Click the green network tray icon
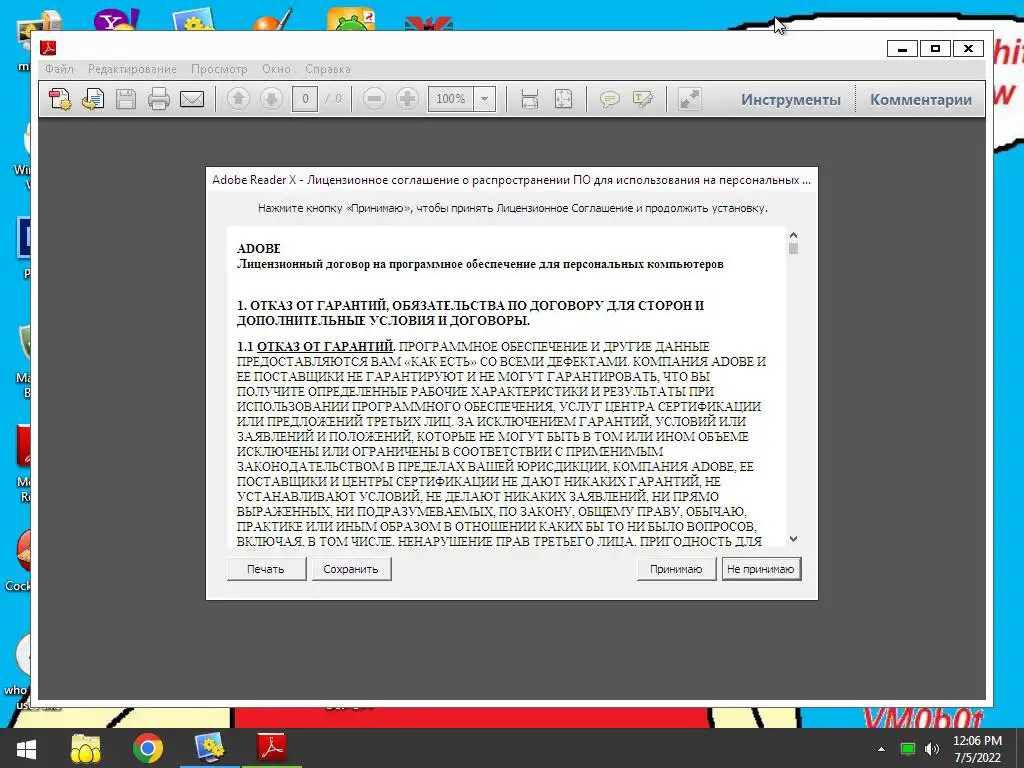Screen dimensions: 1024x768 pyautogui.click(x=908, y=749)
